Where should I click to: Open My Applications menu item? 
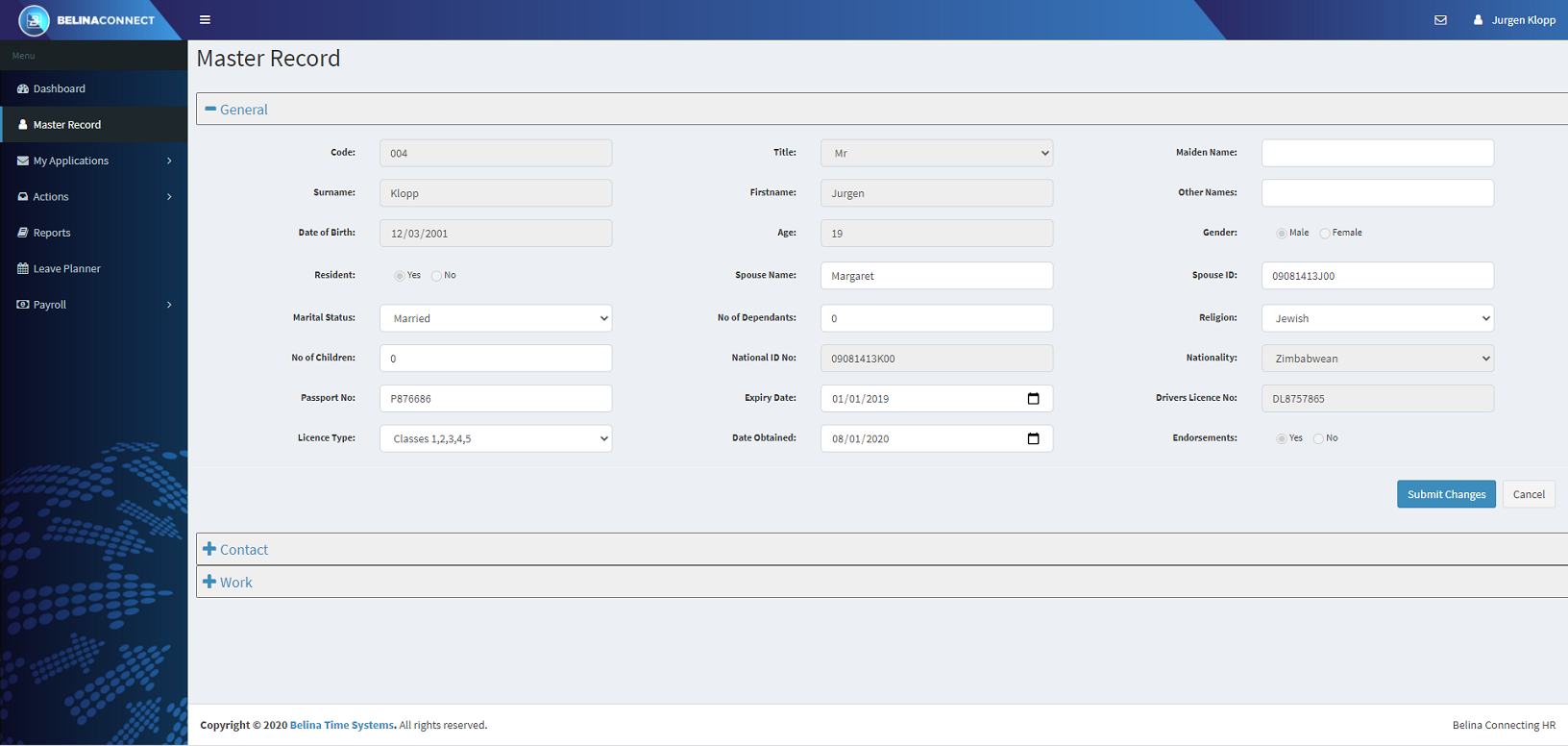click(94, 161)
